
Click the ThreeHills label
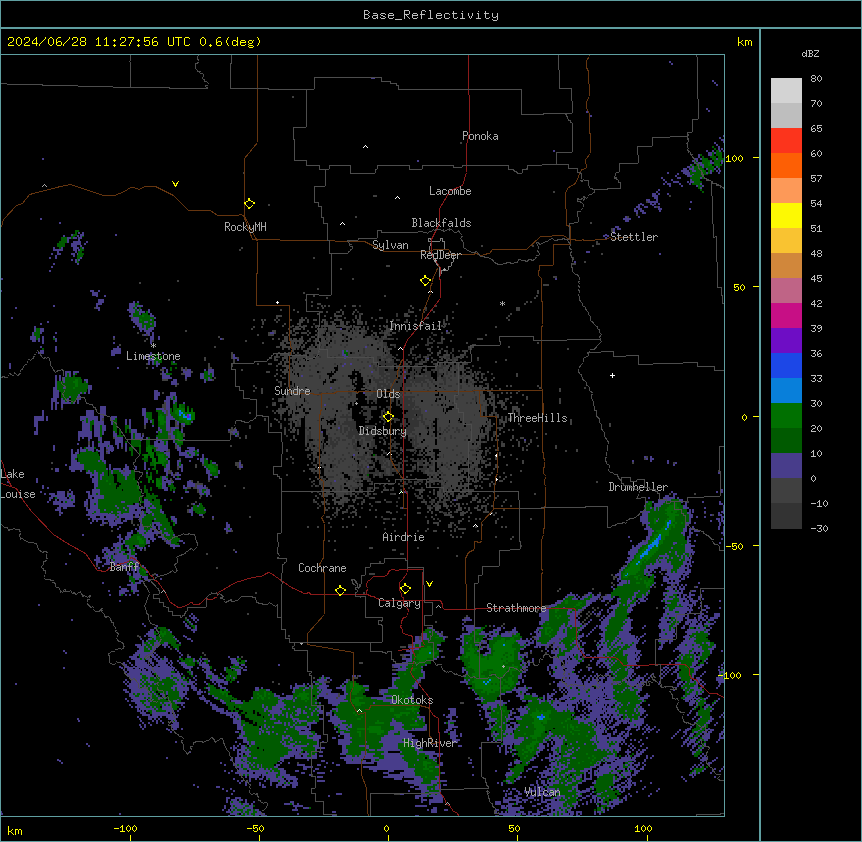pos(537,418)
